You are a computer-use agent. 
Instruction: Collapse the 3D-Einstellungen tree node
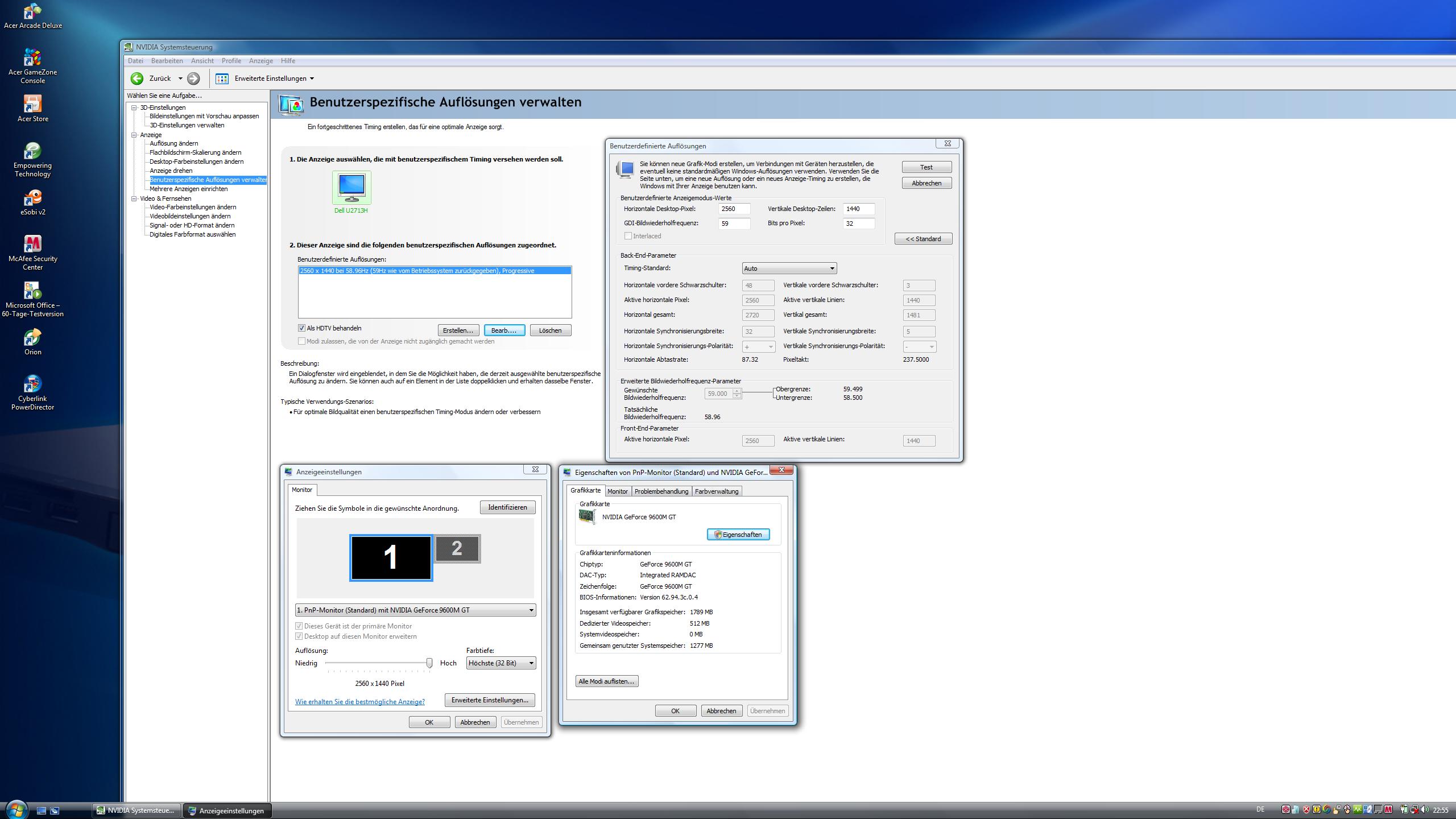click(x=134, y=107)
